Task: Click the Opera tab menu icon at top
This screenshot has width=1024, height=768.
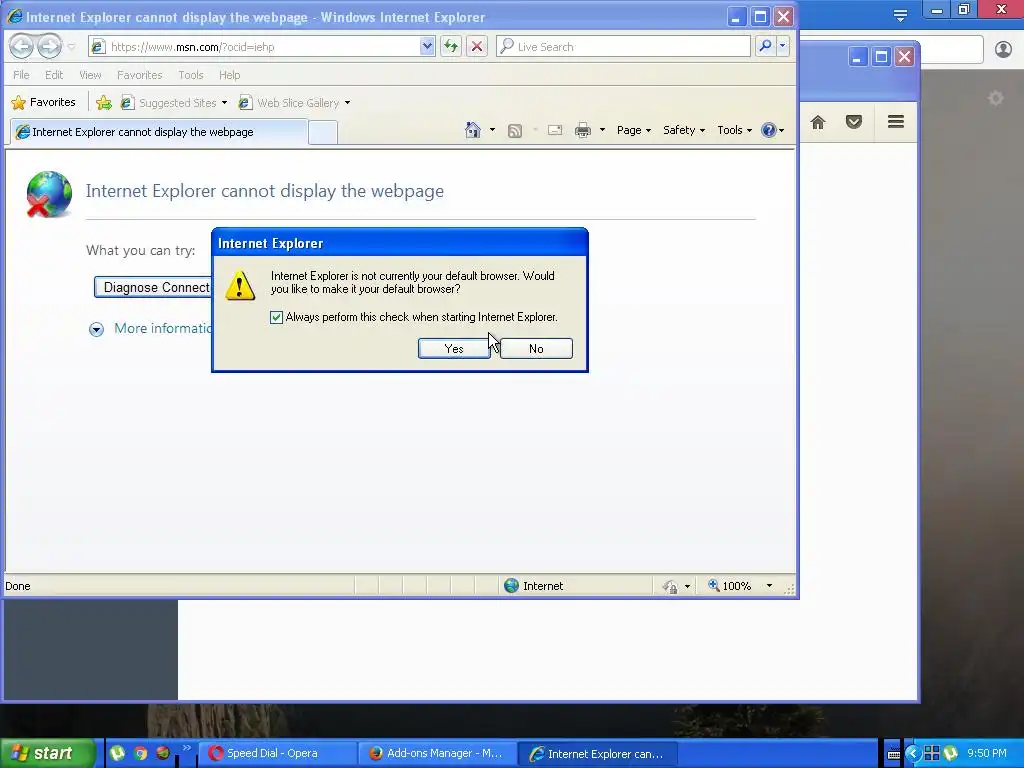Action: coord(900,16)
